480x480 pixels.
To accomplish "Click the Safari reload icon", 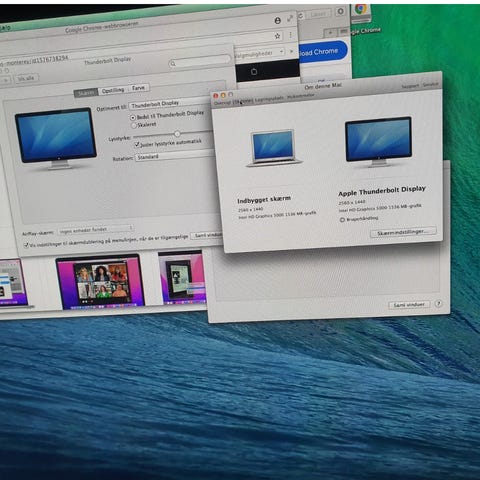I will (300, 15).
